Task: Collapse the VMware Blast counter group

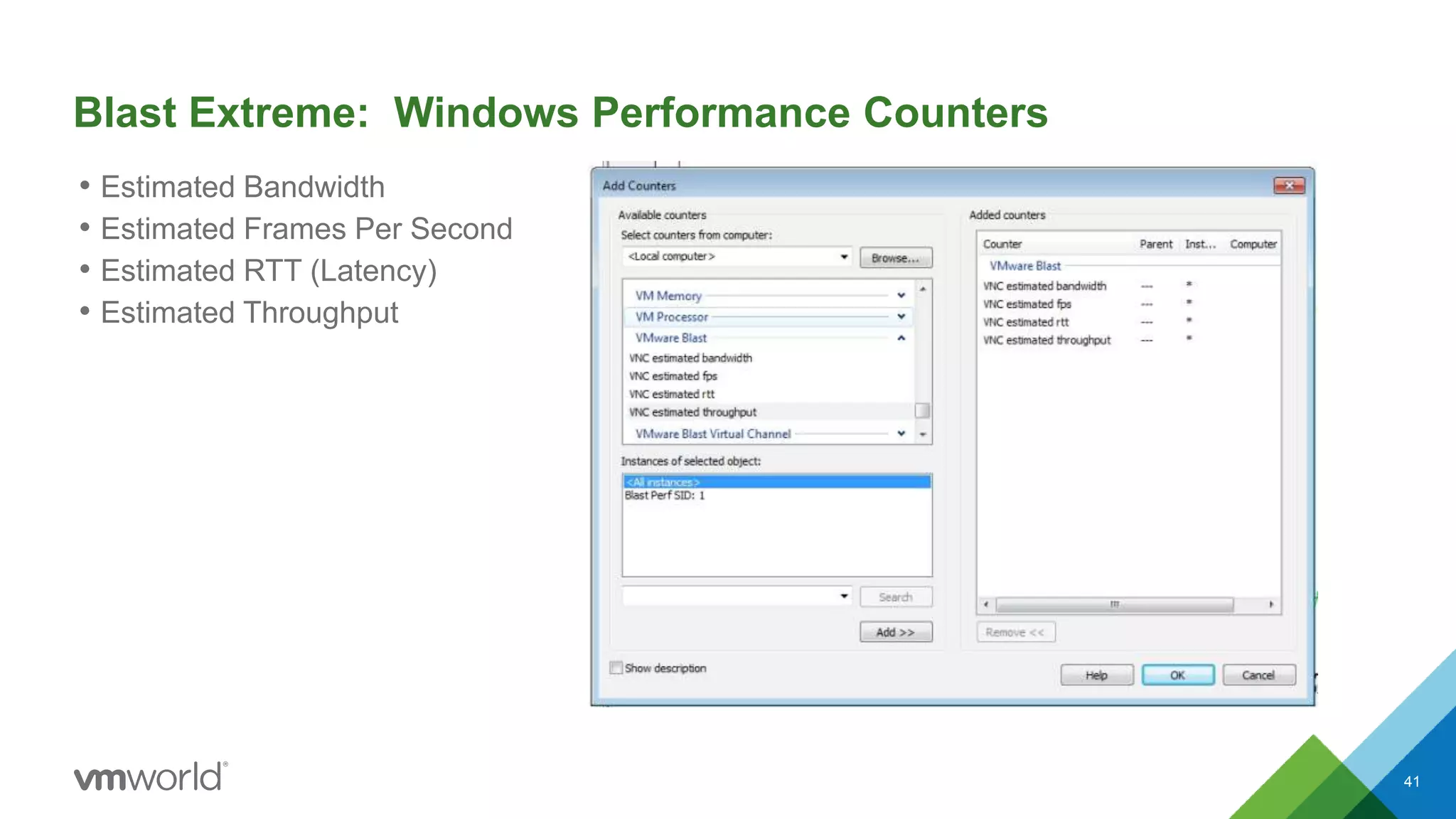Action: click(901, 338)
